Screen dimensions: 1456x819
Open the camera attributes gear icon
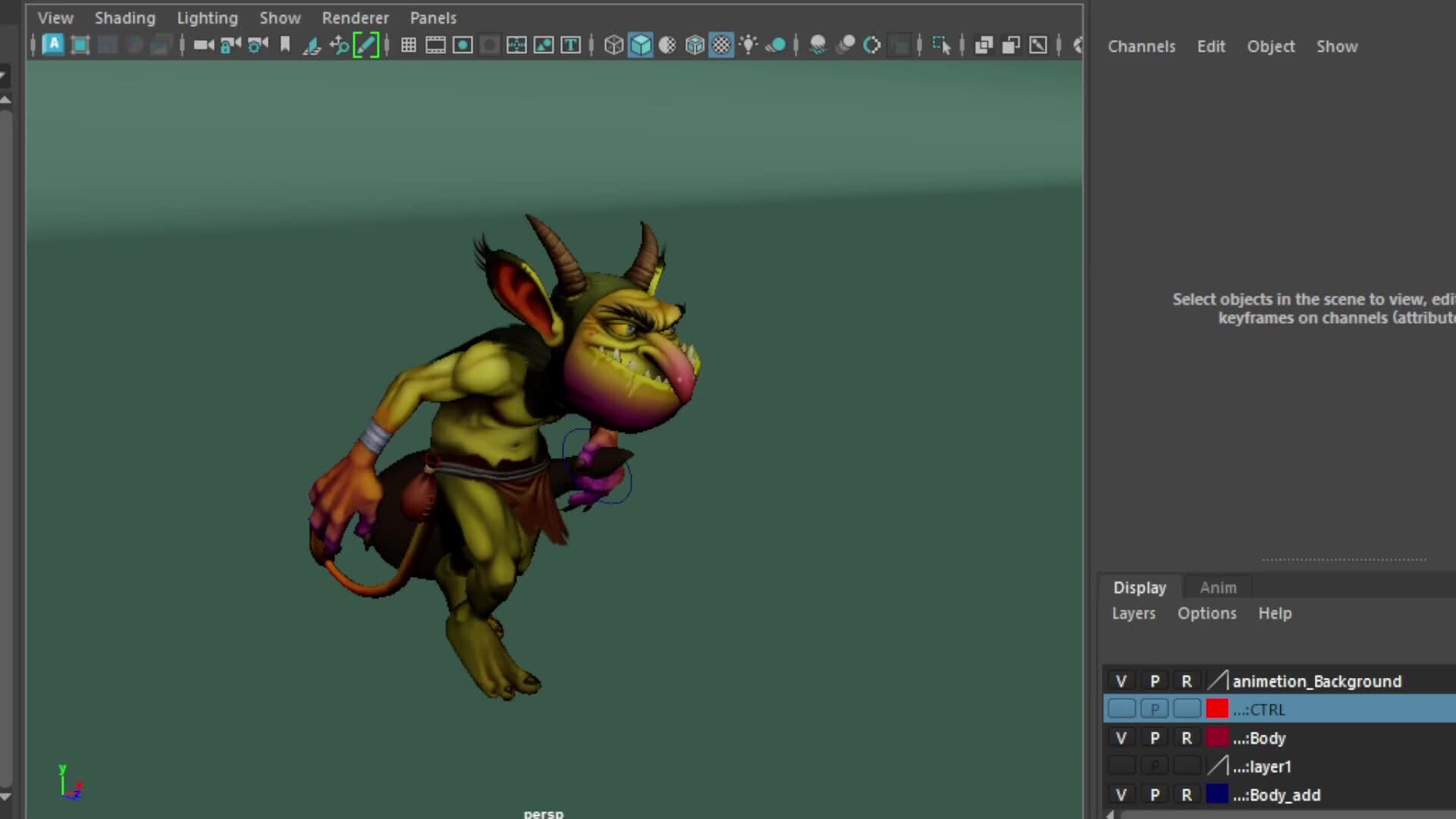(257, 45)
